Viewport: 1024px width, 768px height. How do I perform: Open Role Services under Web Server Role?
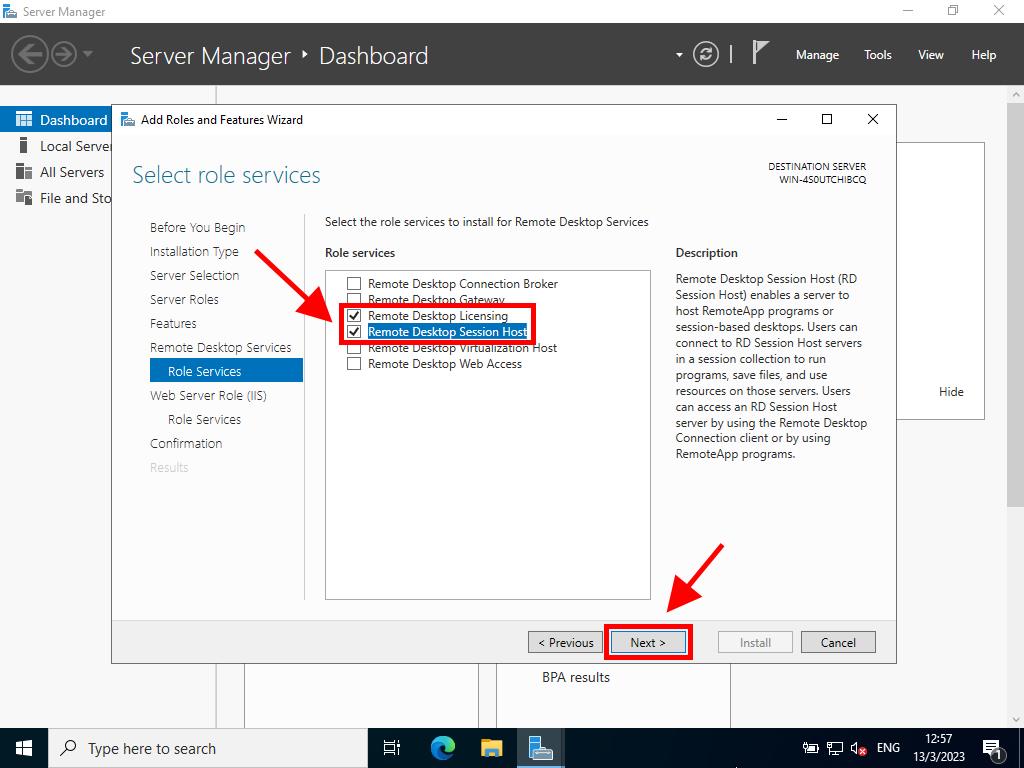point(204,419)
